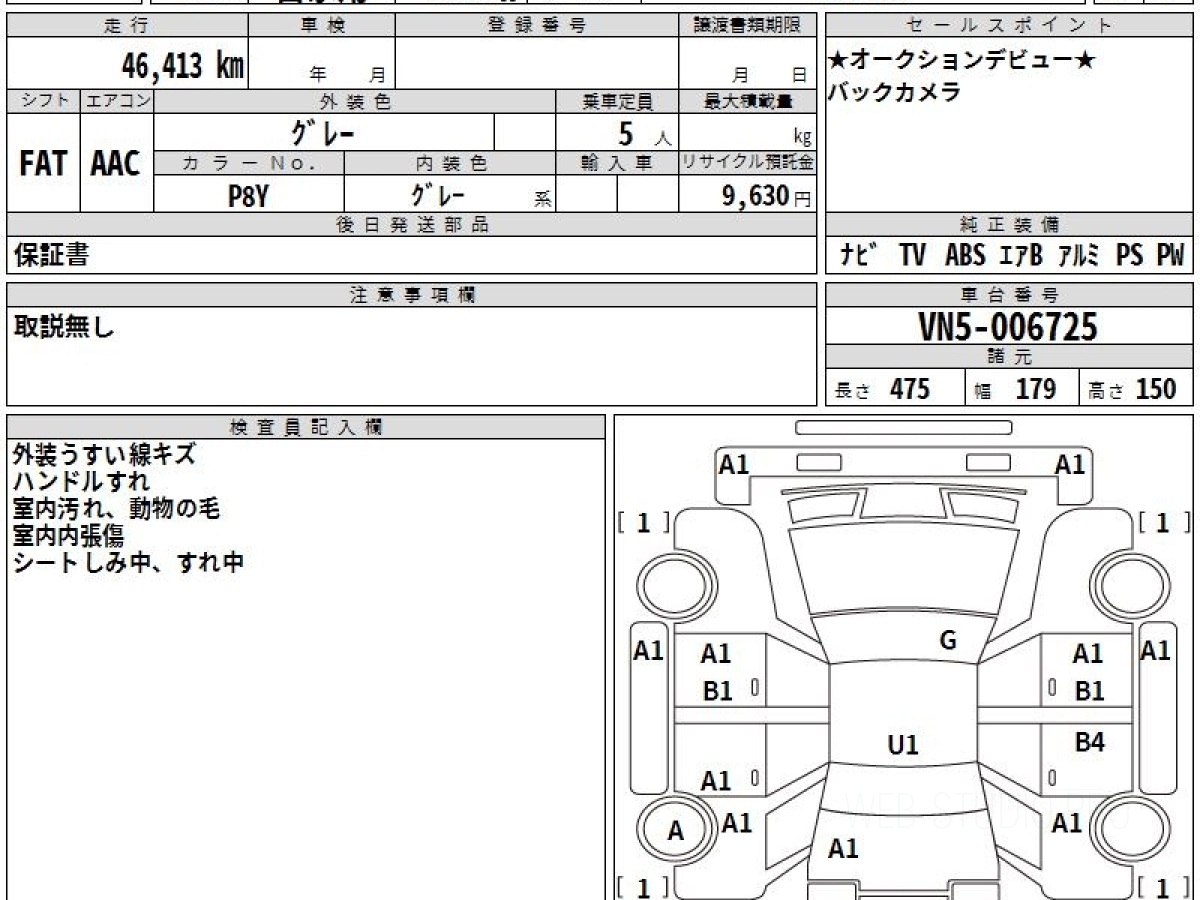Click the リサイクル預託金 header
This screenshot has height=900, width=1200.
coord(748,163)
